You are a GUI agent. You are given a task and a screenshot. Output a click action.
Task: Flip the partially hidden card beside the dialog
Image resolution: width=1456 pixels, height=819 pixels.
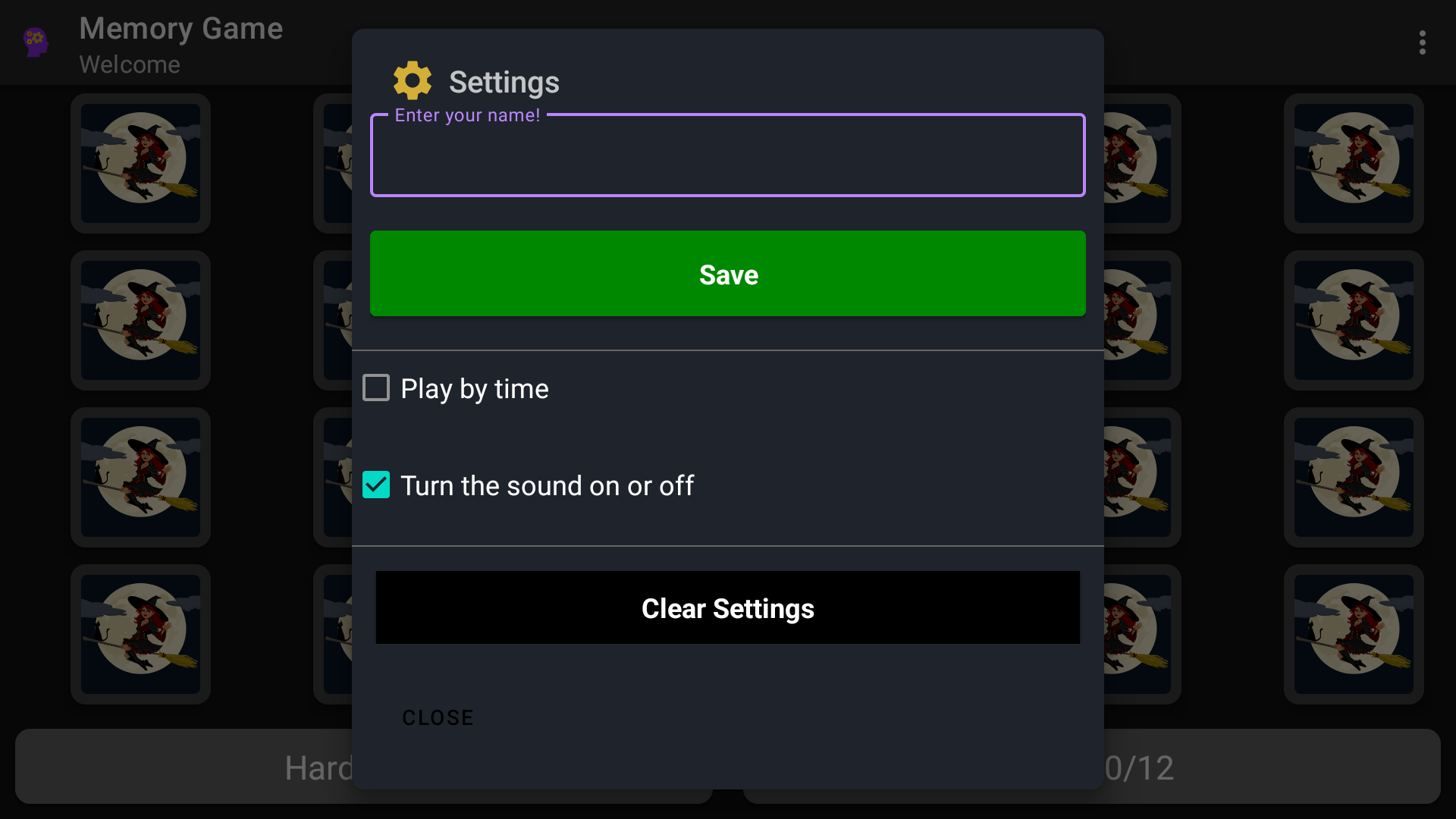[334, 163]
